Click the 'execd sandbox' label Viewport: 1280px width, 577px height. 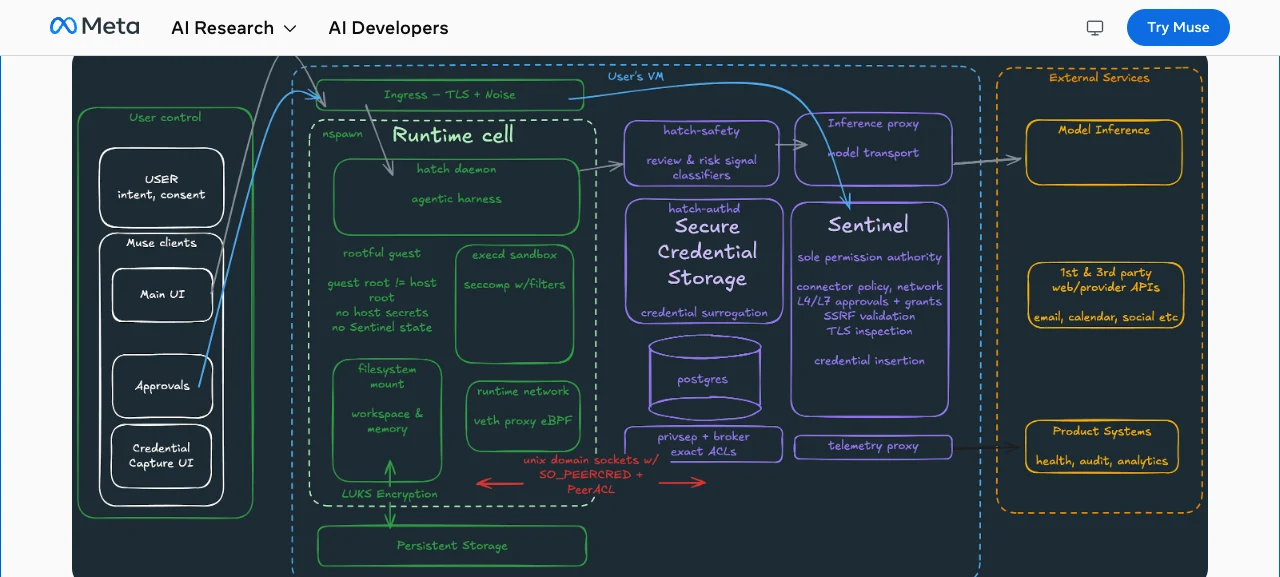(514, 255)
